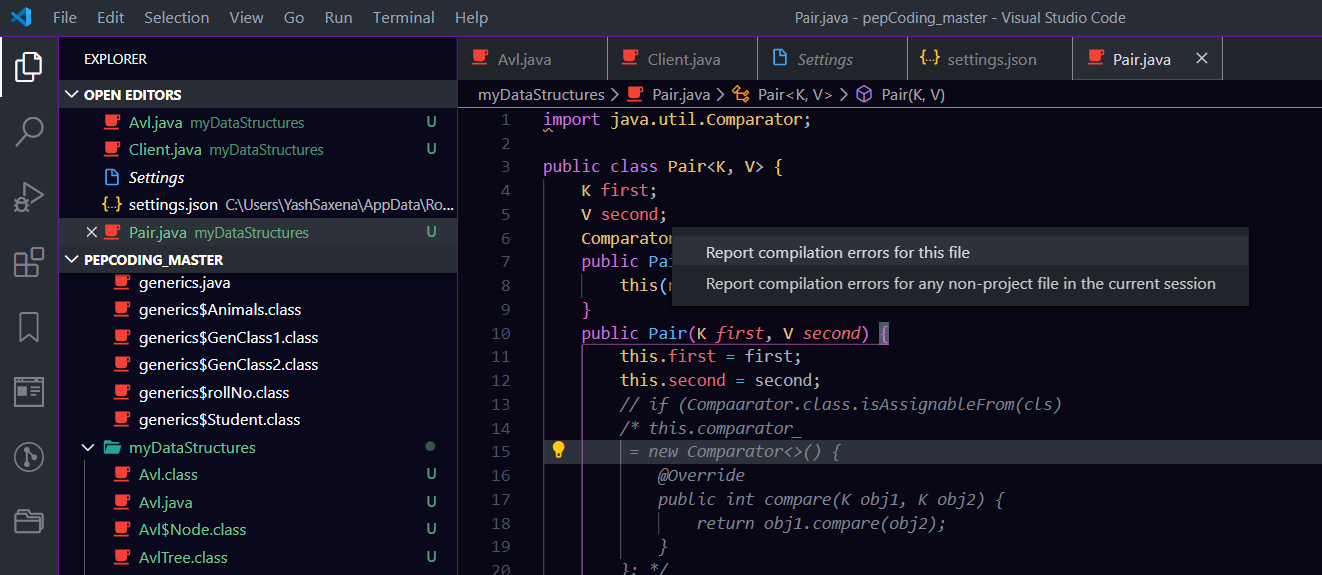Click Pair(K, V) constructor in the breadcrumb

click(x=912, y=94)
